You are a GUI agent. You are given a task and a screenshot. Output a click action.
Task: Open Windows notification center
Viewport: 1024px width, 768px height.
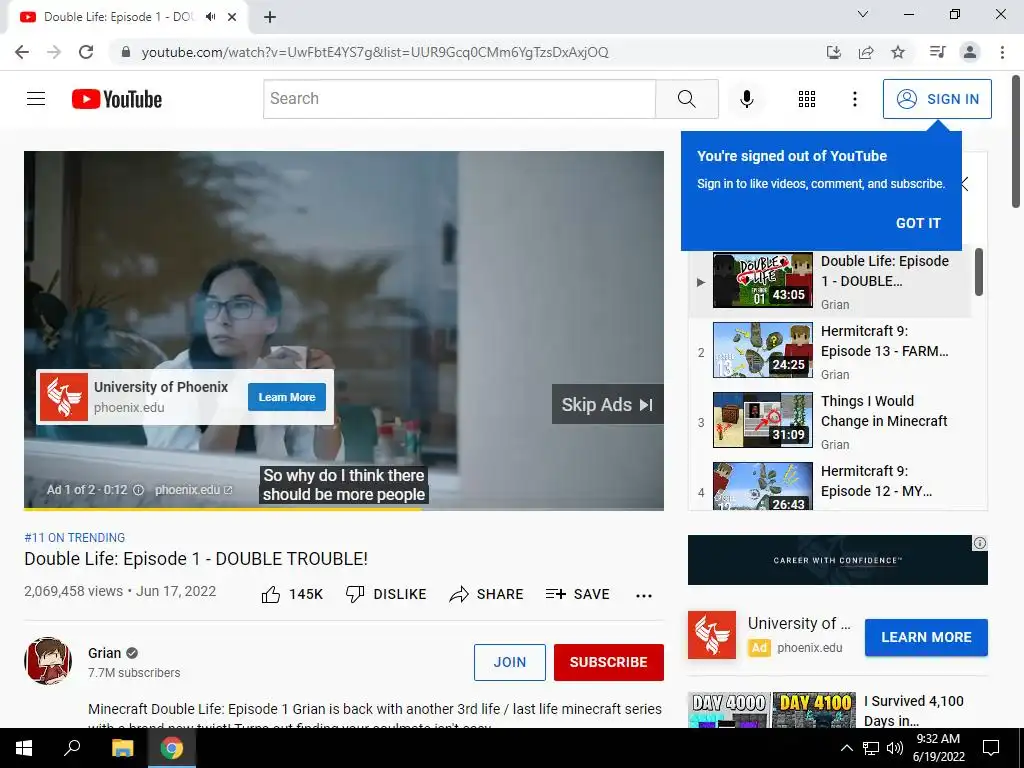pyautogui.click(x=991, y=748)
